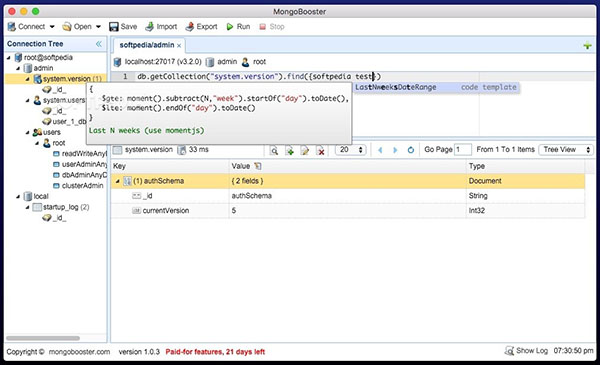Click the localhost:27017 server icon
The height and width of the screenshot is (365, 600).
click(117, 62)
